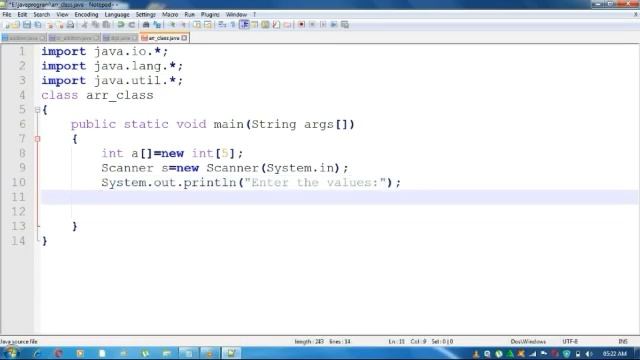Toggle INS insert mode in status bar
This screenshot has height=360, width=640.
click(x=623, y=342)
